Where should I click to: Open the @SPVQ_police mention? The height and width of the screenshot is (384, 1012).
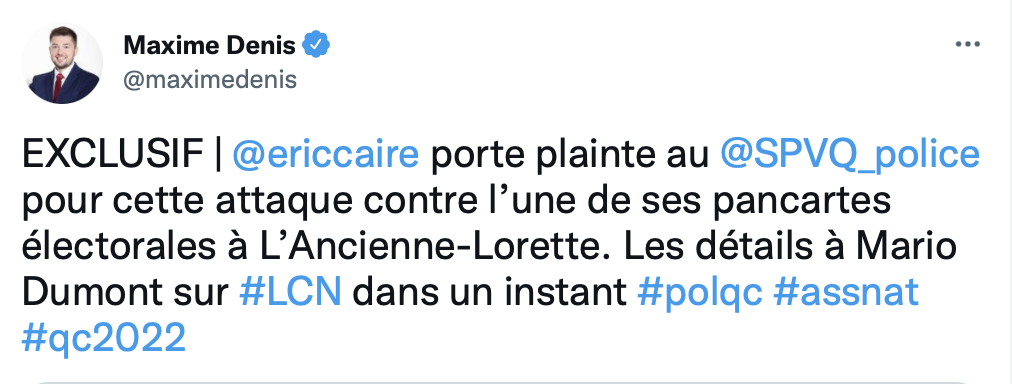850,156
